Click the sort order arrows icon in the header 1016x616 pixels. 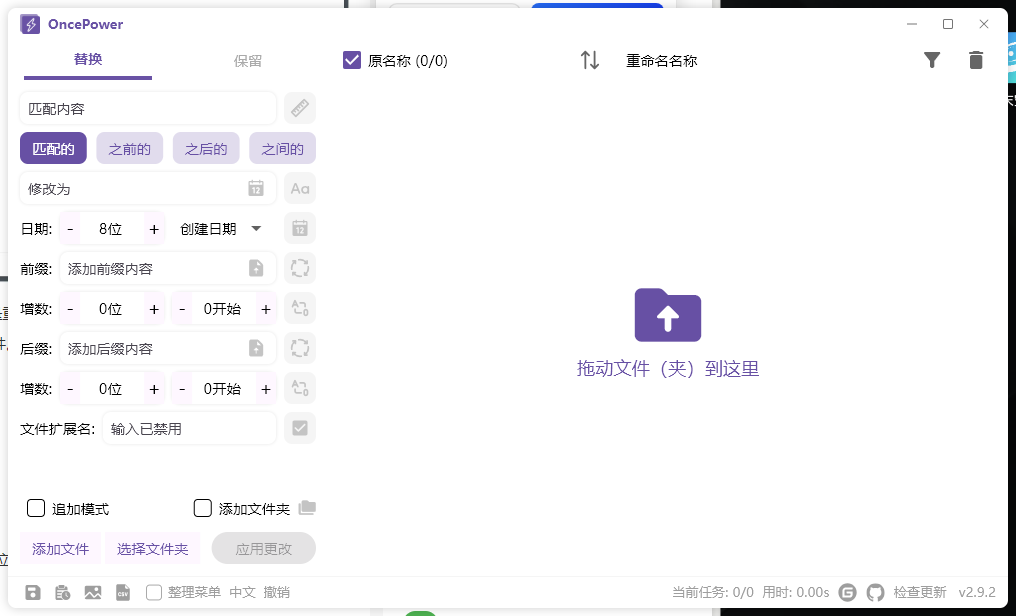pos(590,60)
